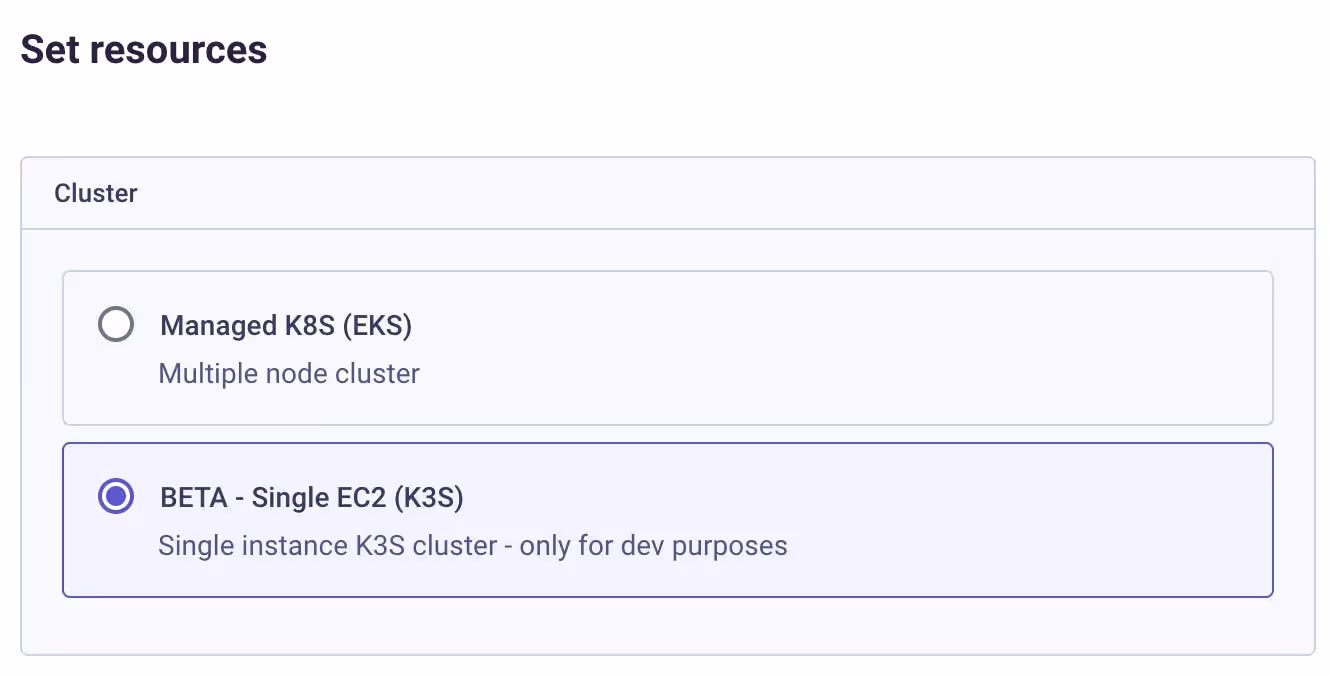The width and height of the screenshot is (1330, 676).
Task: Click the Managed K8S (EKS) label text
Action: pyautogui.click(x=286, y=325)
